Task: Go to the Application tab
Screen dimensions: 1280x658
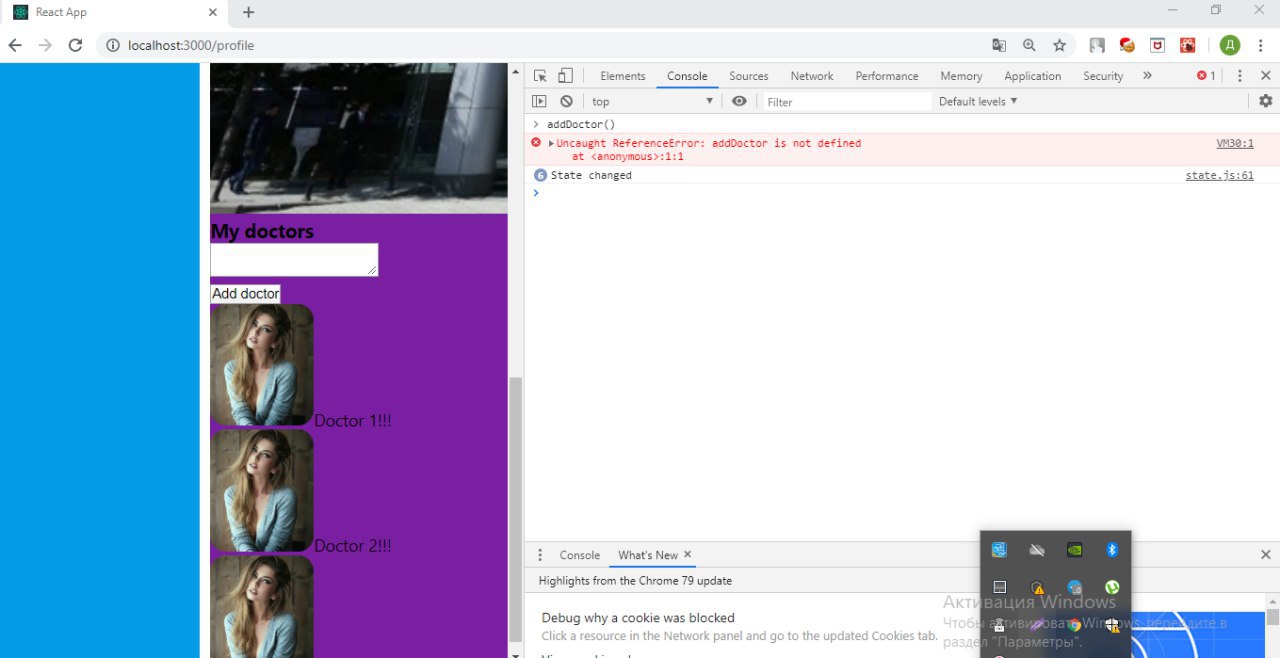Action: pos(1032,76)
